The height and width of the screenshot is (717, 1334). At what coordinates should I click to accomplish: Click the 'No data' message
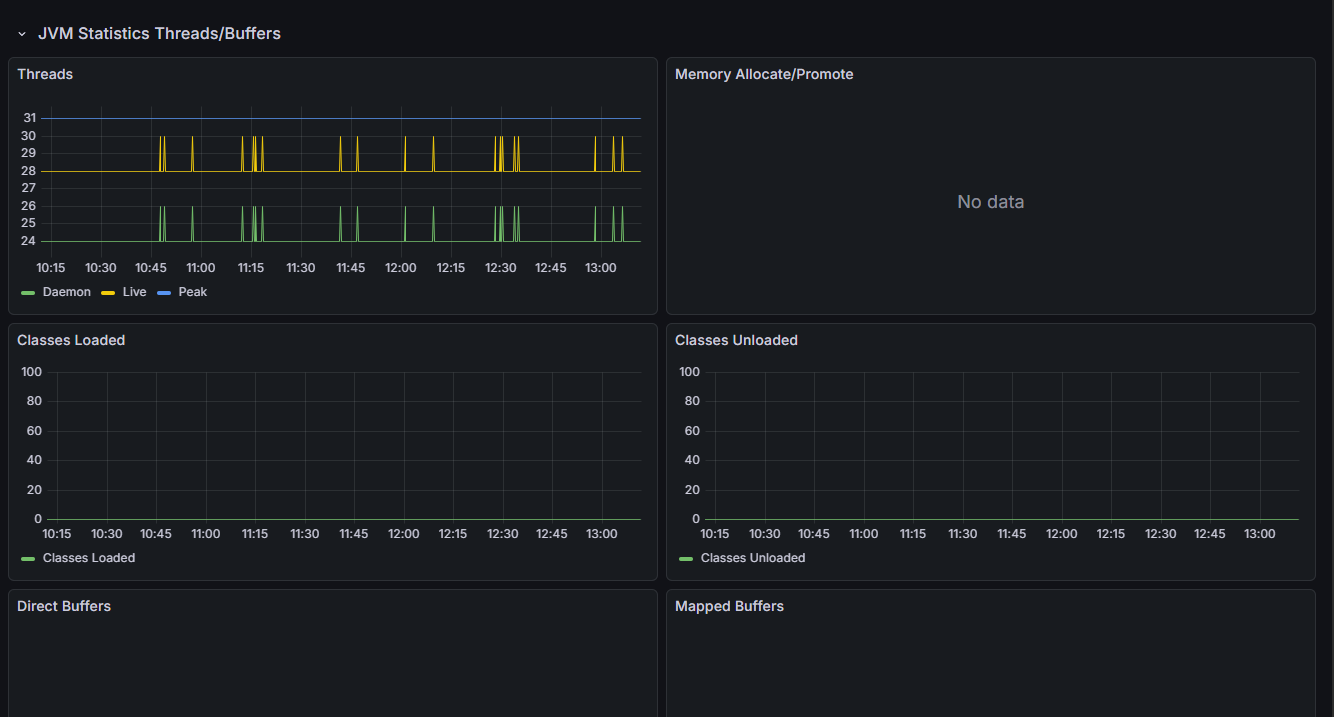990,202
